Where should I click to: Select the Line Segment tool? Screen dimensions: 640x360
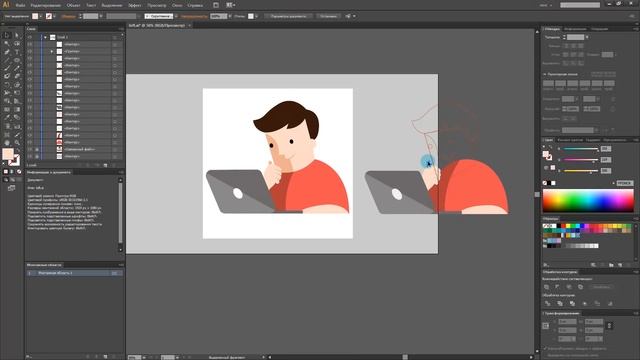click(x=7, y=60)
